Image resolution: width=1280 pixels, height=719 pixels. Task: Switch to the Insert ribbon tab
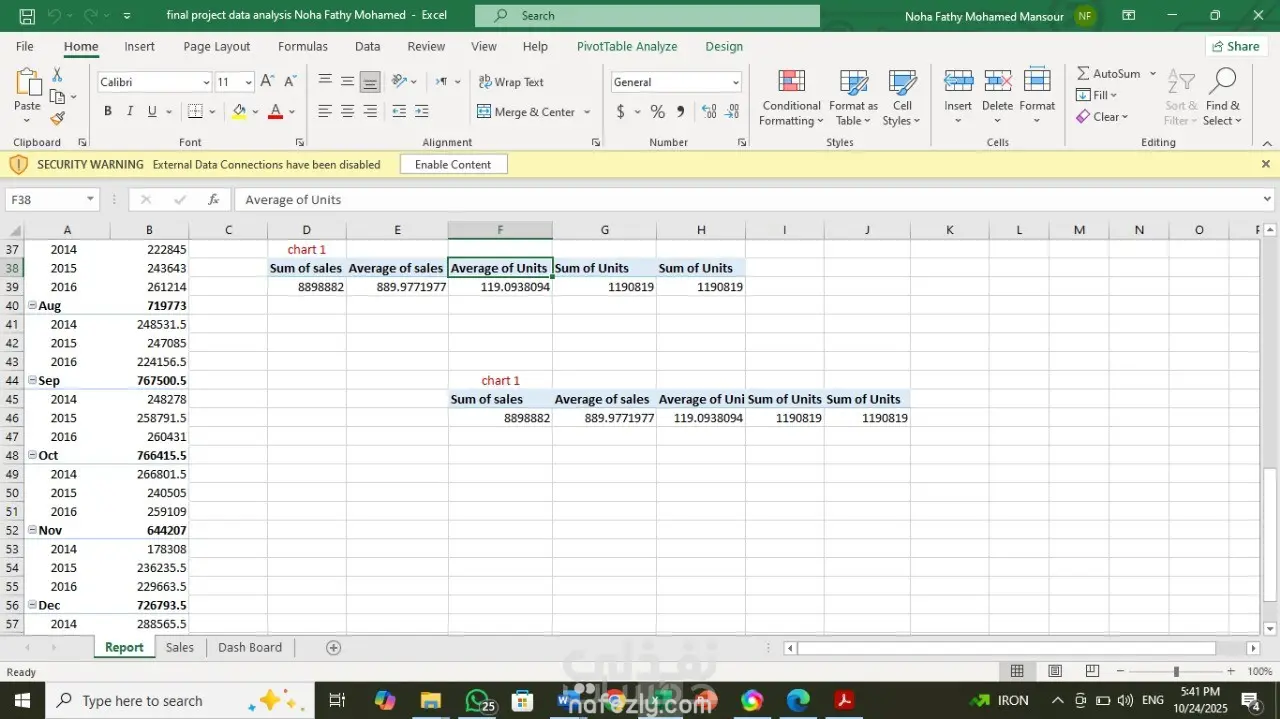pos(139,46)
